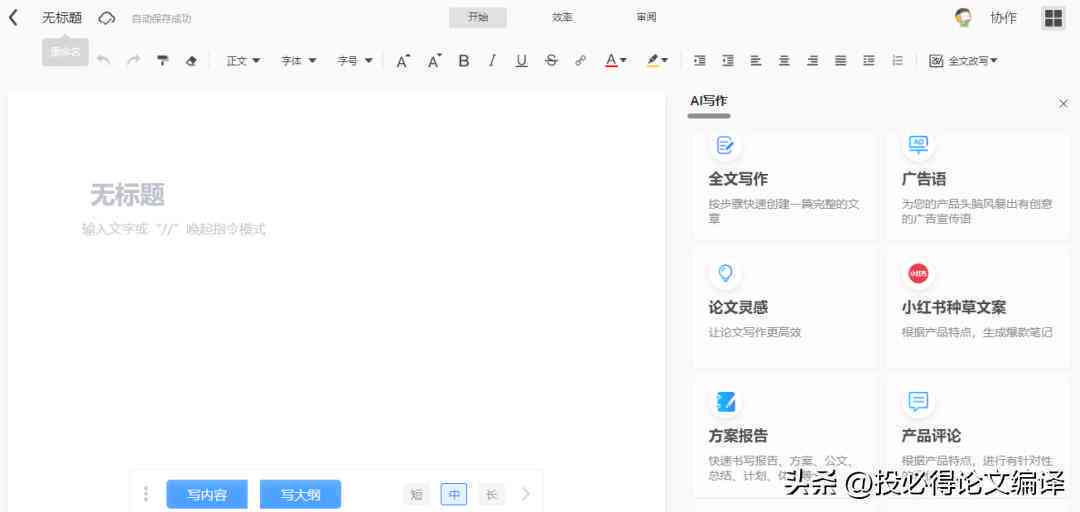Image resolution: width=1080 pixels, height=512 pixels.
Task: Select the 中 length option
Action: tap(454, 494)
